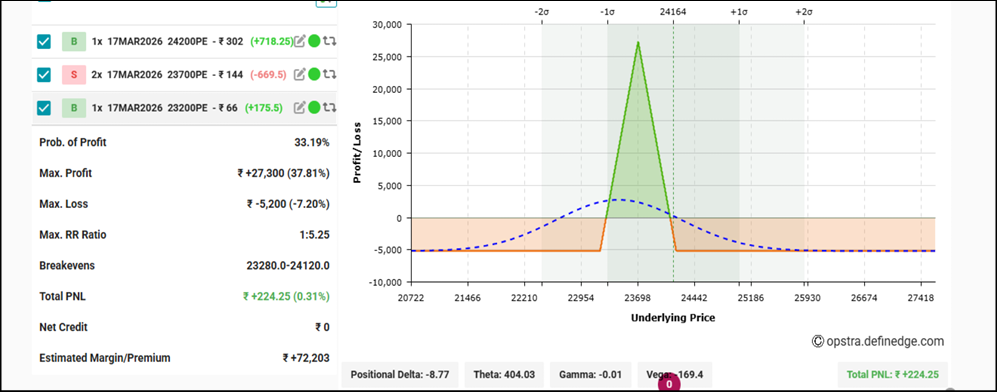Click the Max. Profit value ₹ +27,300 (37.81%)
This screenshot has width=997, height=392.
coord(284,173)
